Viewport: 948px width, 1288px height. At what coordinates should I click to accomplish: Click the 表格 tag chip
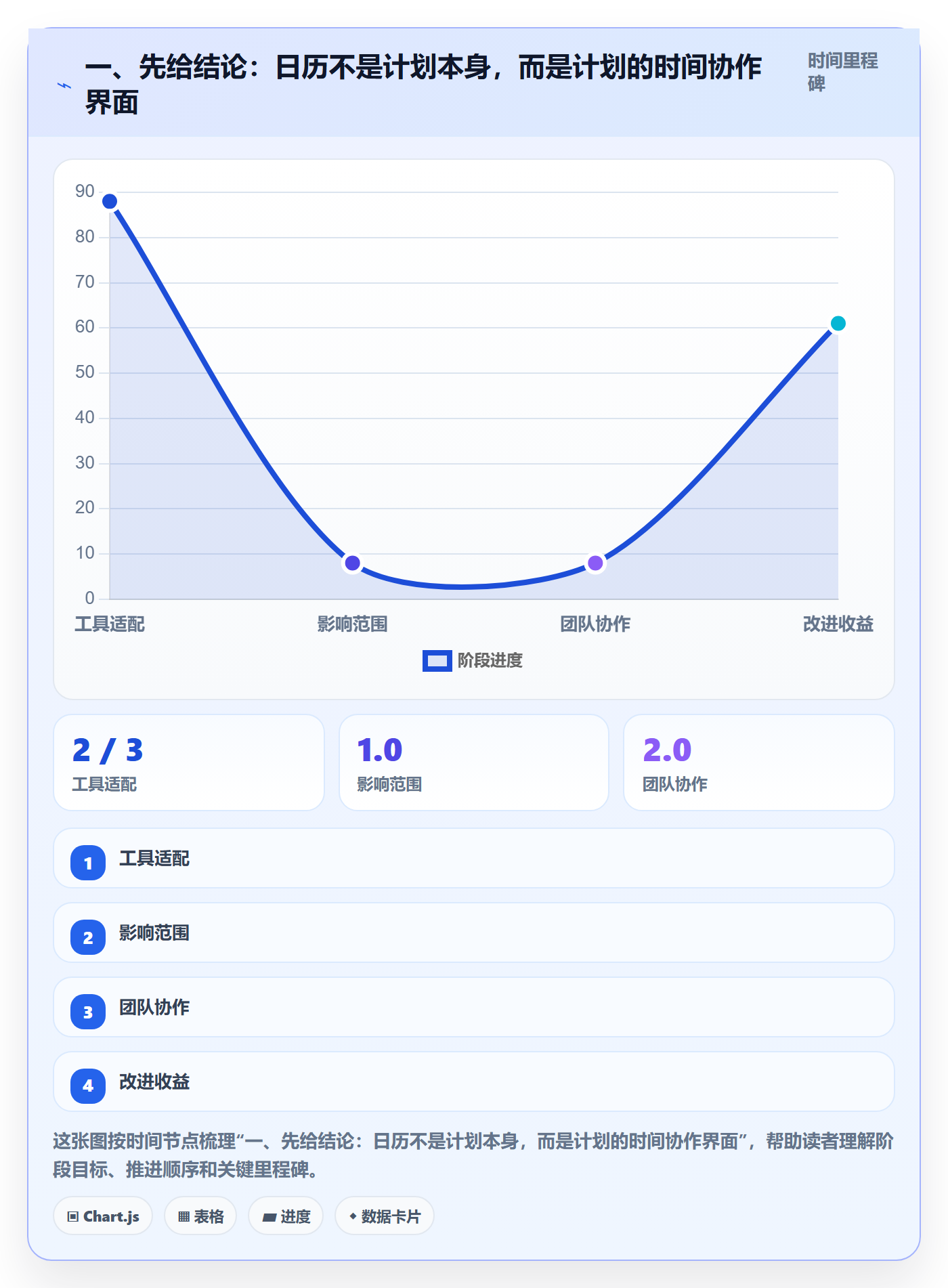(200, 1216)
